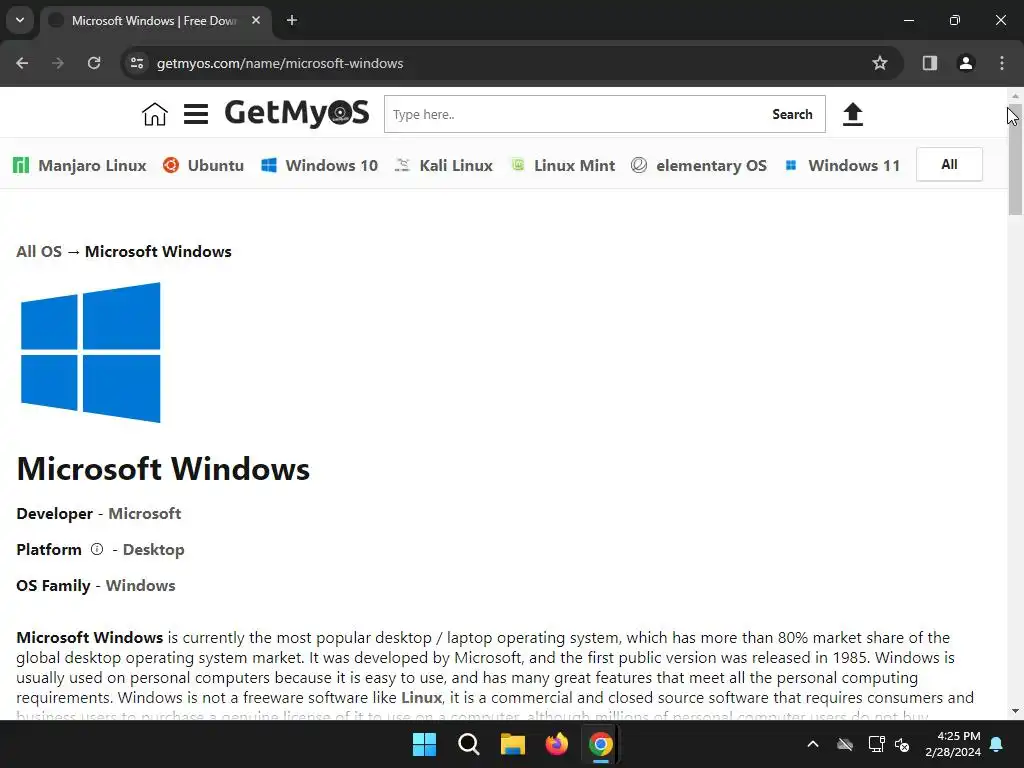Go forward to next page
The height and width of the screenshot is (768, 1024).
pyautogui.click(x=58, y=63)
